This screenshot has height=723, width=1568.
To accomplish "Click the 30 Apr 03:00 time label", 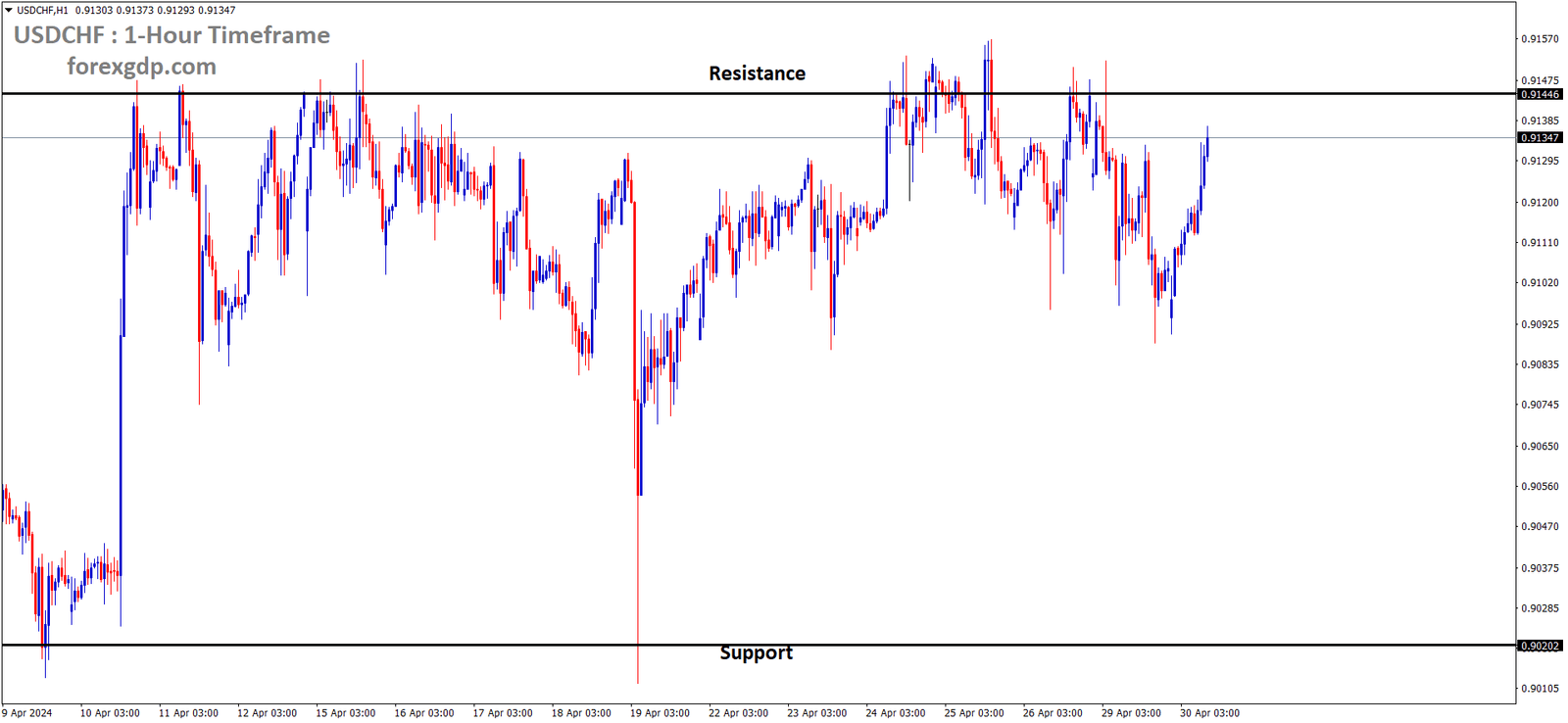I will pos(1209,713).
